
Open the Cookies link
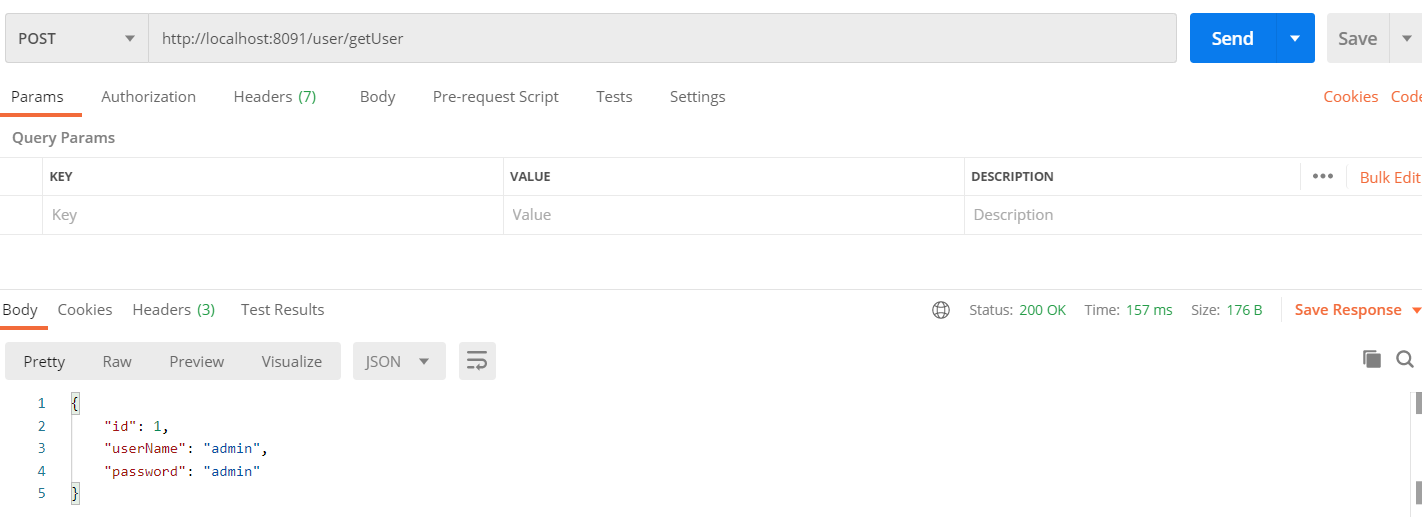(1350, 97)
